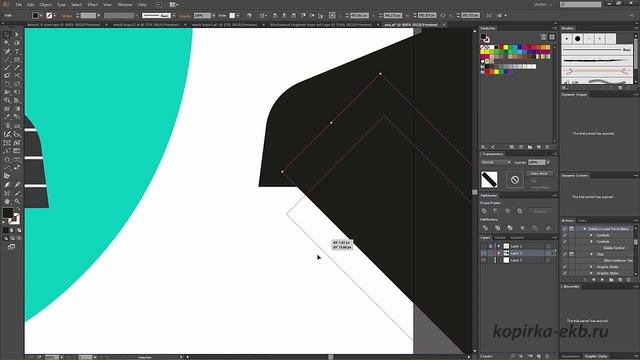640x360 pixels.
Task: Open the Help menu
Action: coord(142,4)
